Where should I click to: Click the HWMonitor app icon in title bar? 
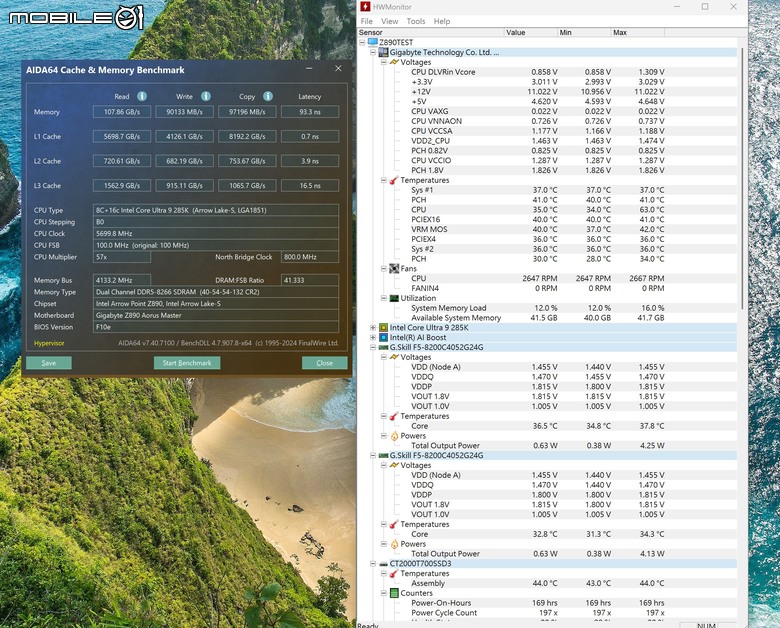pyautogui.click(x=366, y=7)
